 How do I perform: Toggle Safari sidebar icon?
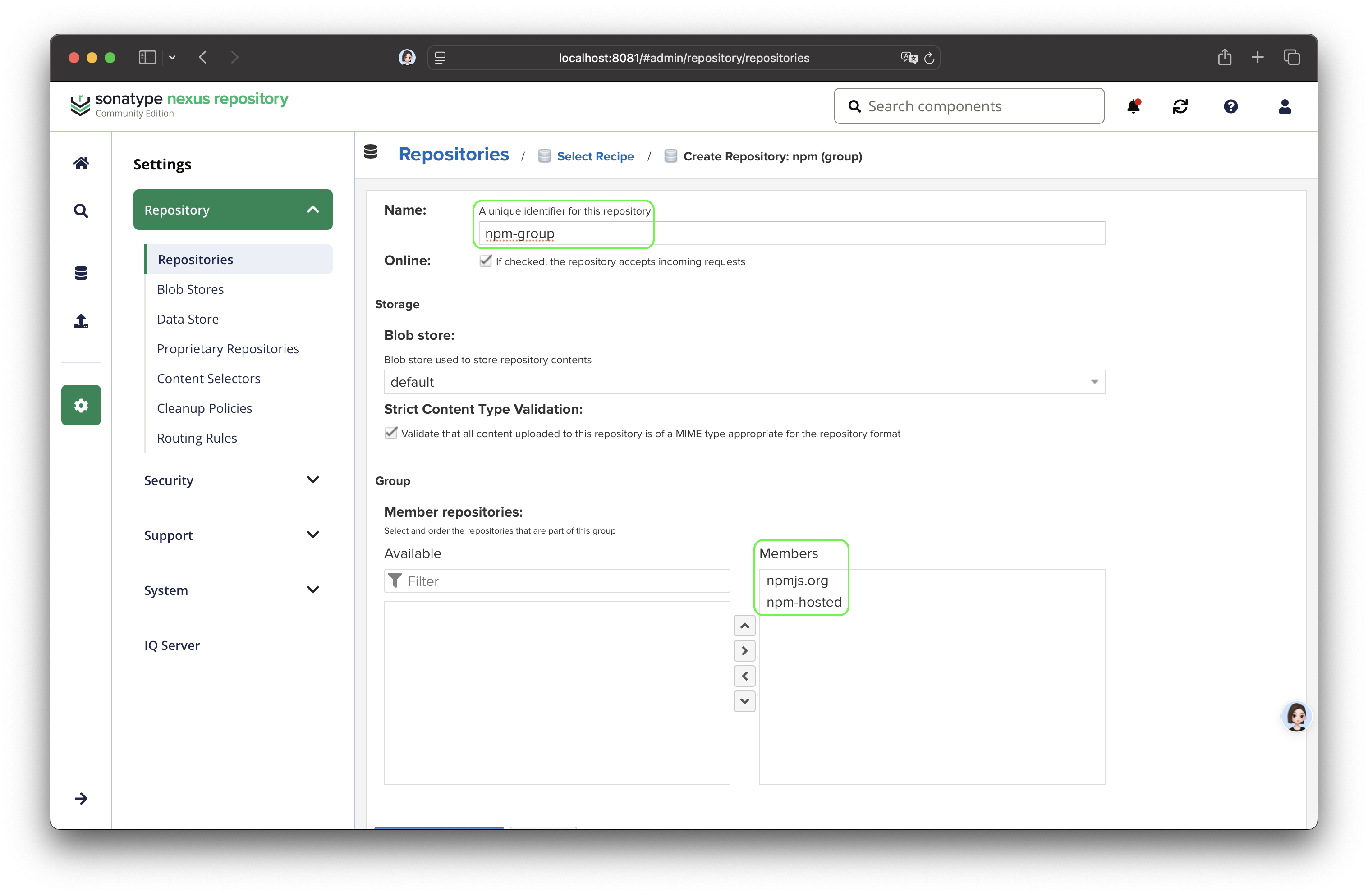click(x=147, y=58)
